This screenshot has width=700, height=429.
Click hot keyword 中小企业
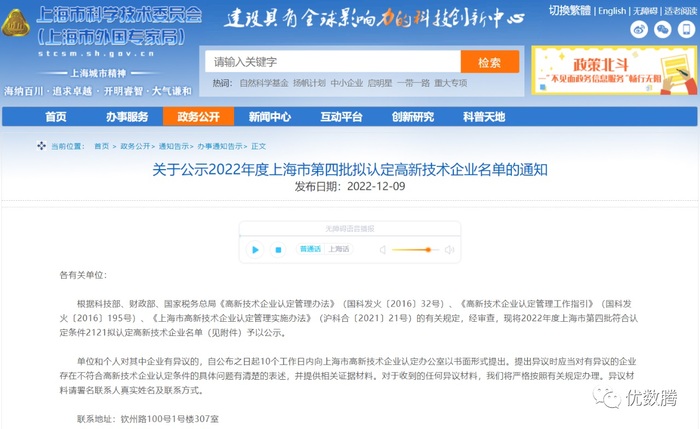(x=346, y=83)
